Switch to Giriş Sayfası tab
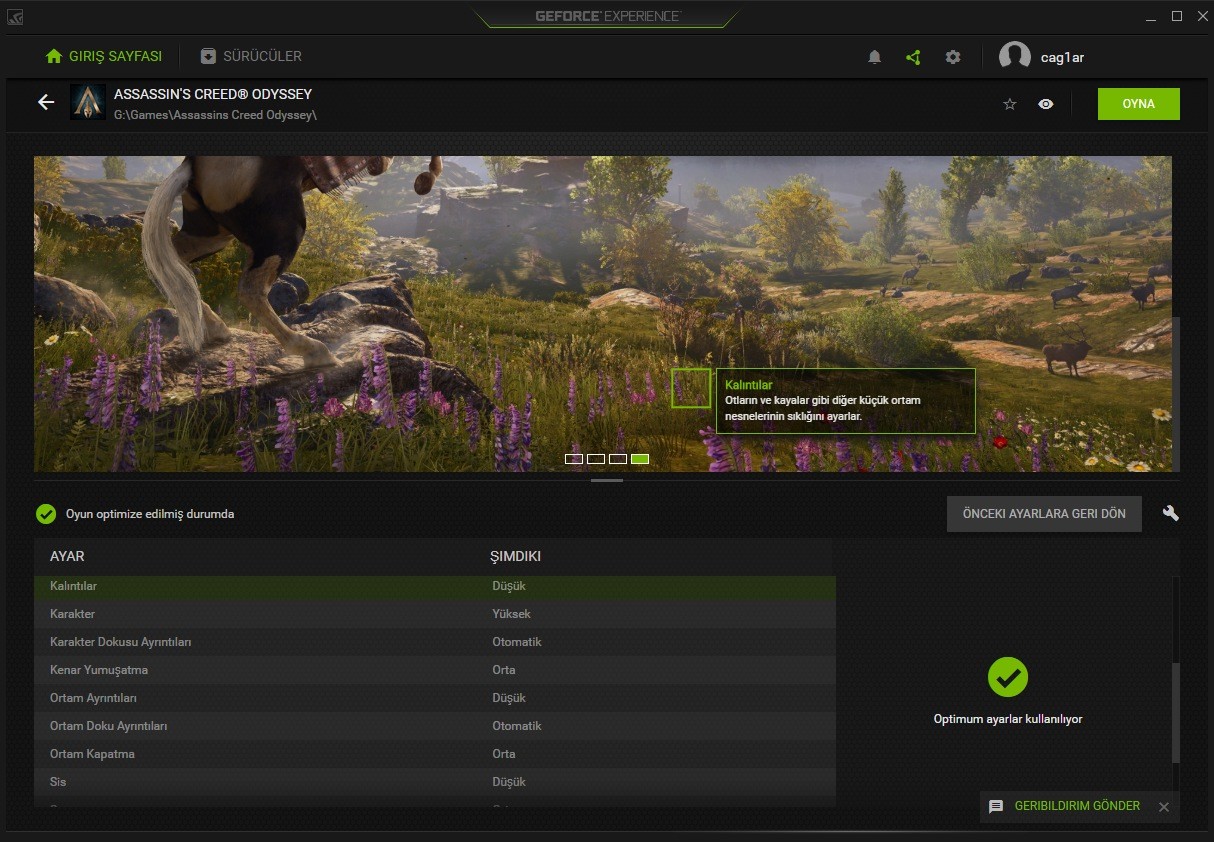 (104, 56)
